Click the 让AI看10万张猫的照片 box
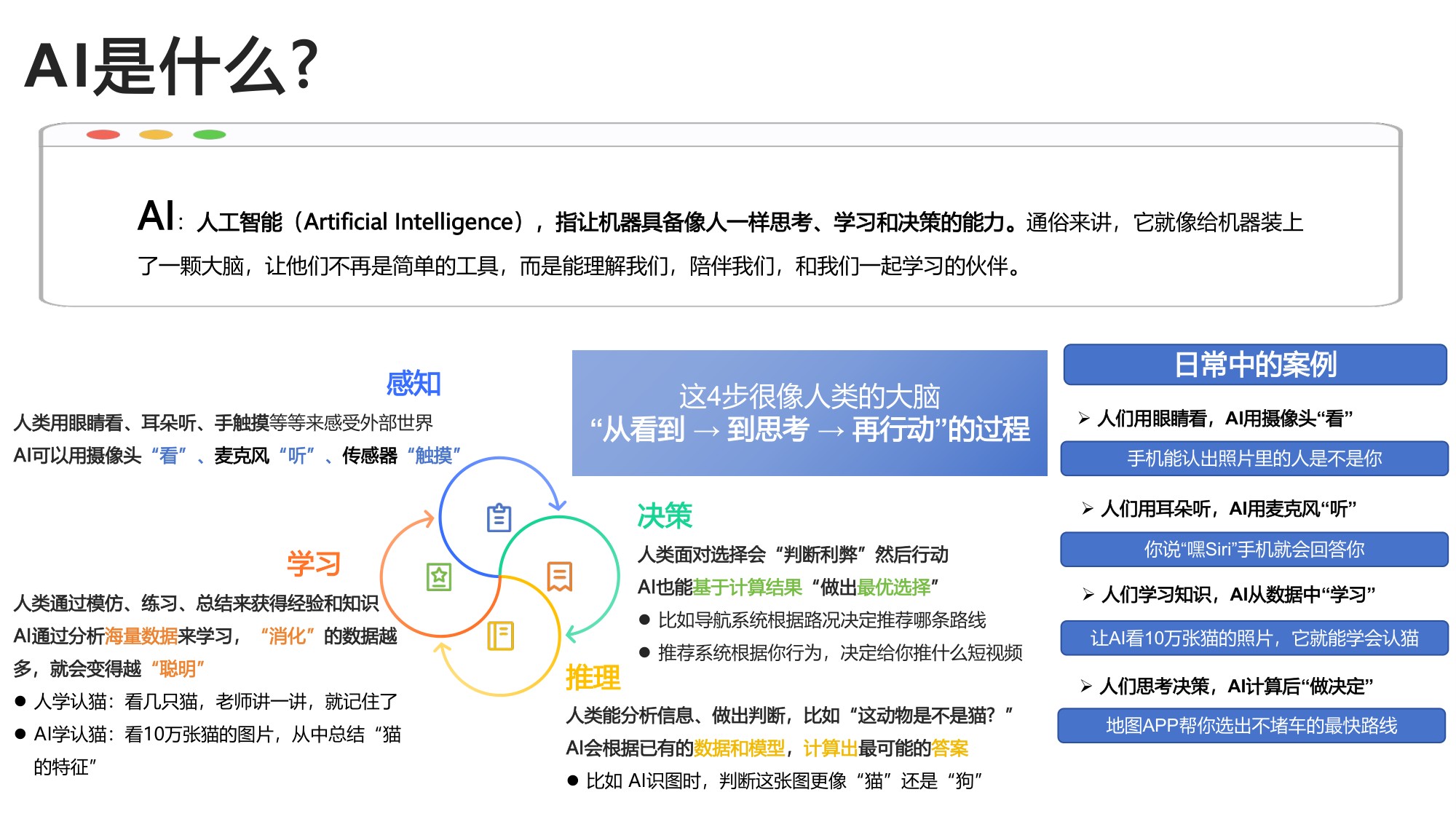This screenshot has height=819, width=1456. point(1254,638)
